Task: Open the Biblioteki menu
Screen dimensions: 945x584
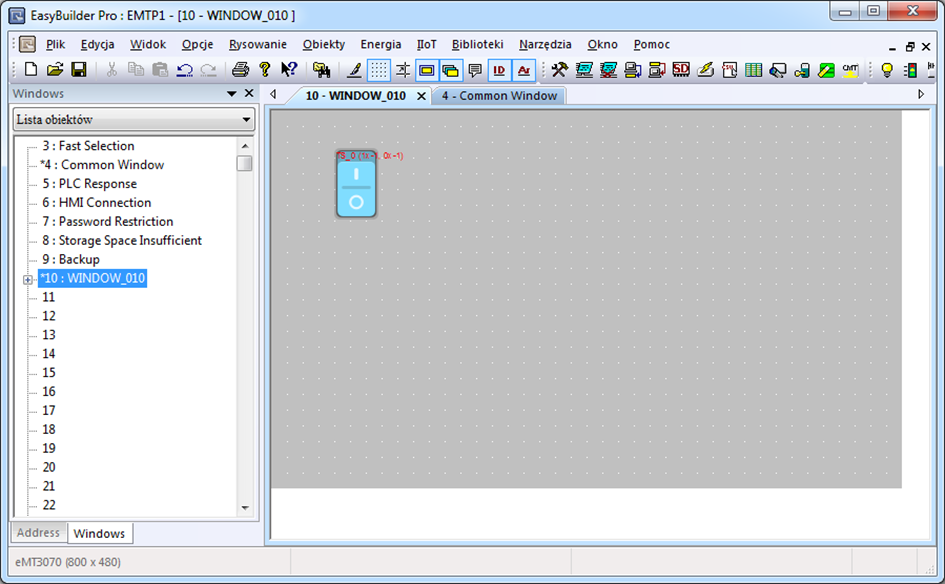Action: [x=477, y=45]
